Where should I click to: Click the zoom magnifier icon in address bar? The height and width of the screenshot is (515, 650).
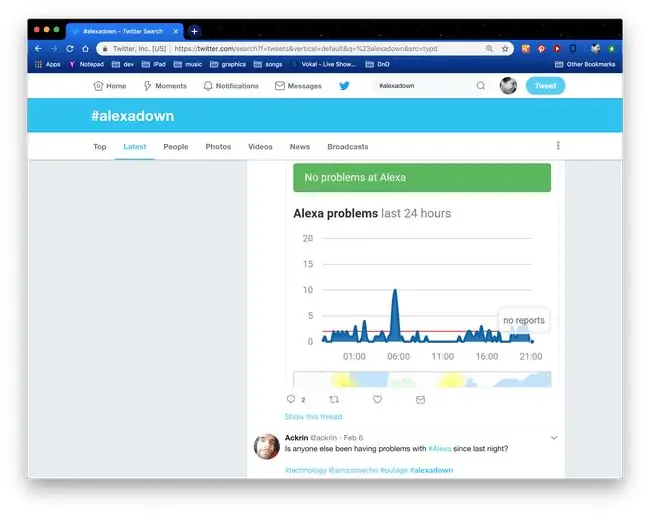(x=489, y=49)
